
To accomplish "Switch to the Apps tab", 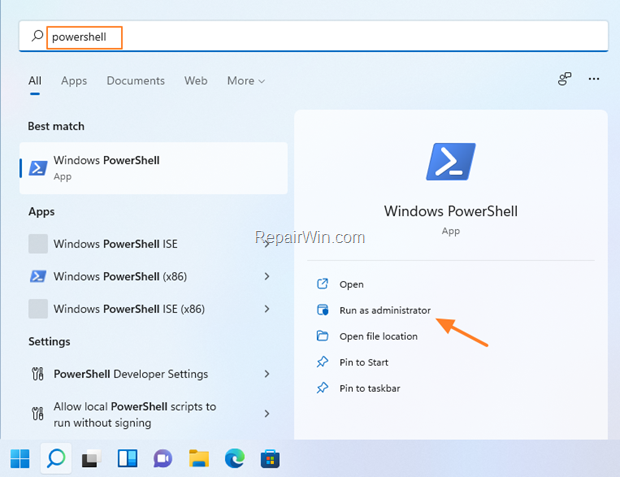I will (74, 81).
